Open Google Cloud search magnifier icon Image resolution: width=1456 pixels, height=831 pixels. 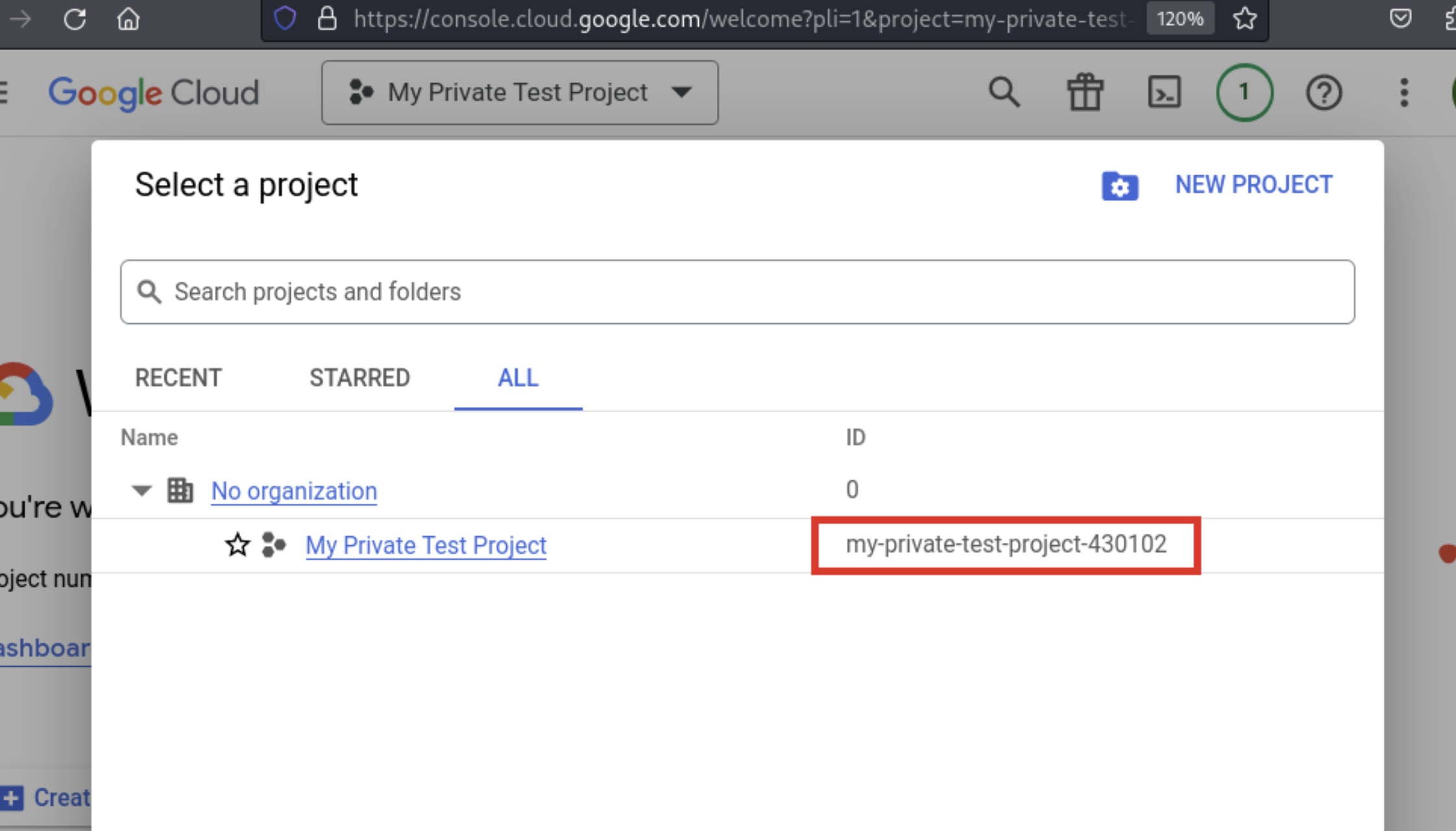point(1004,92)
